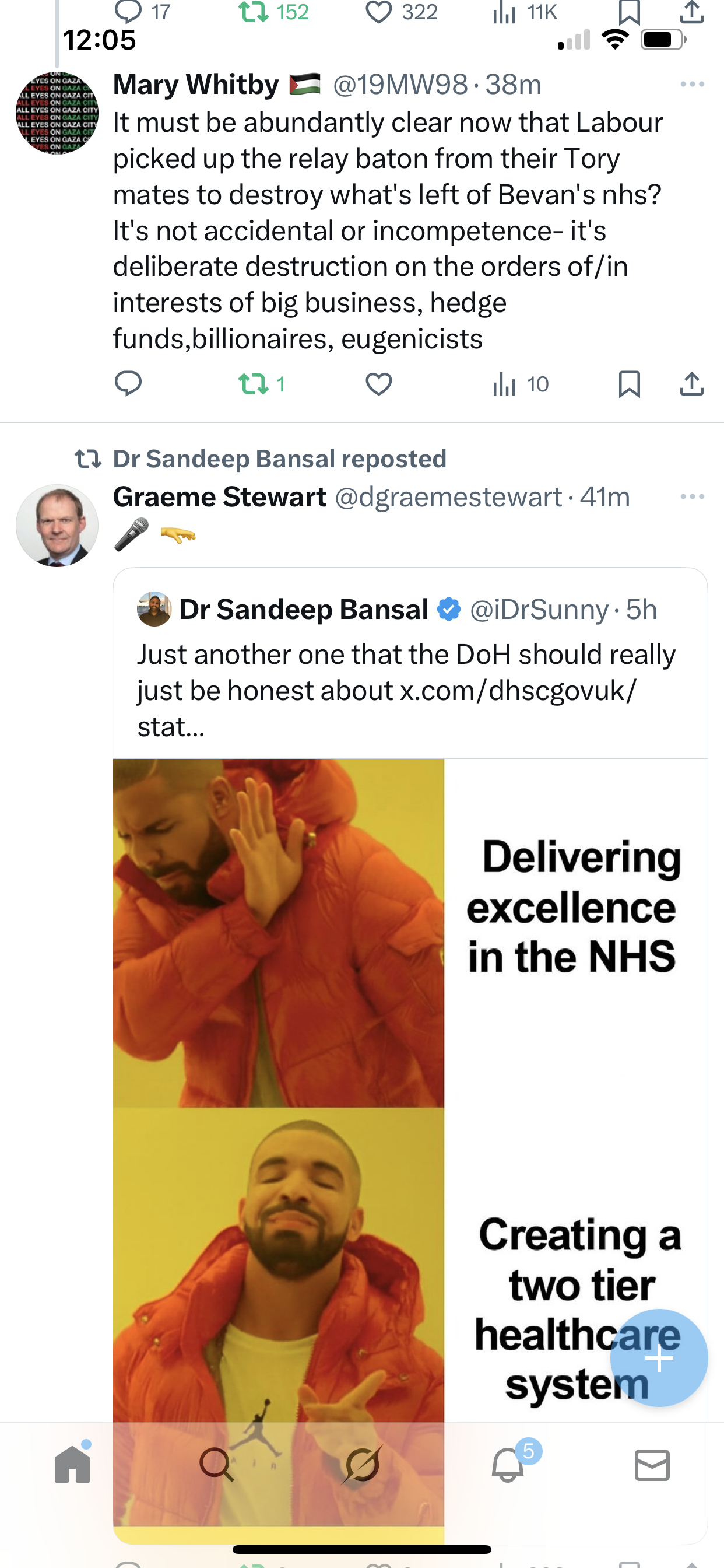Viewport: 724px width, 1568px height.
Task: Share Mary Whitby's tweet
Action: pyautogui.click(x=691, y=384)
